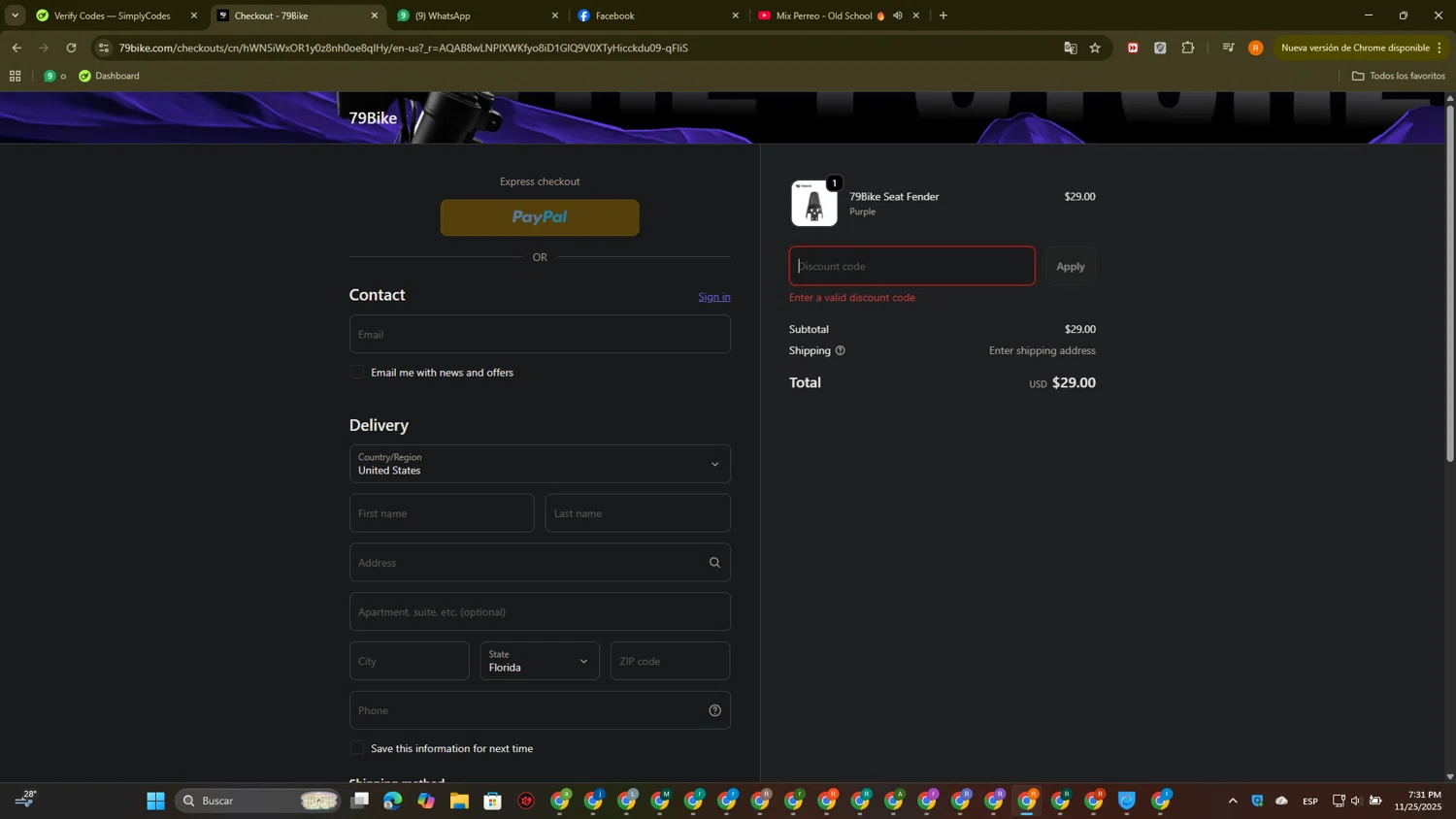Open the tab search dropdown arrow
The image size is (1456, 819).
(15, 16)
